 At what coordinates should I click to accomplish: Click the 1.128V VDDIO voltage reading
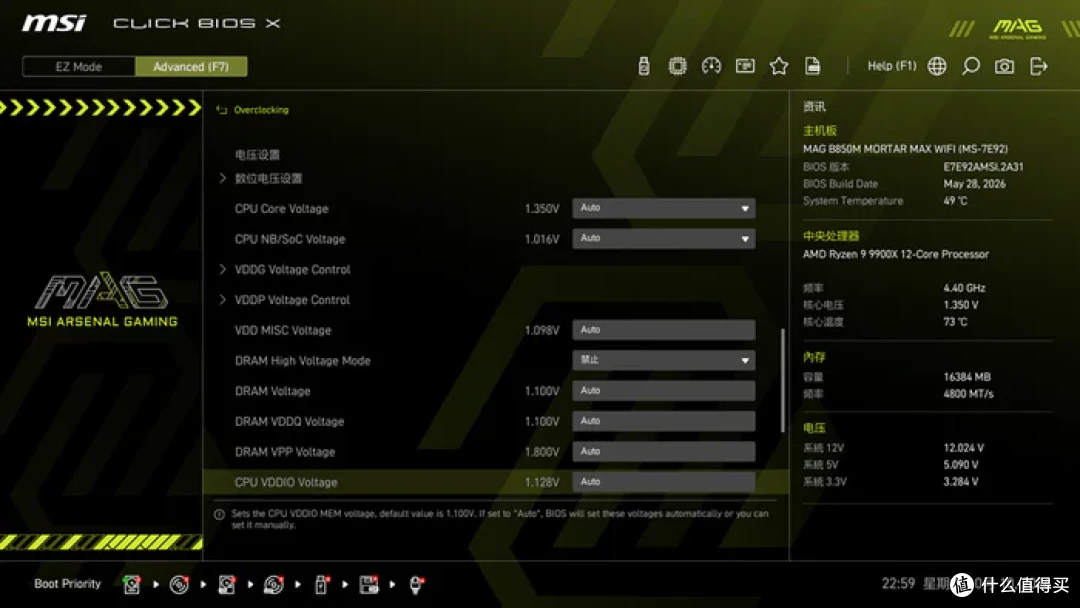point(542,482)
